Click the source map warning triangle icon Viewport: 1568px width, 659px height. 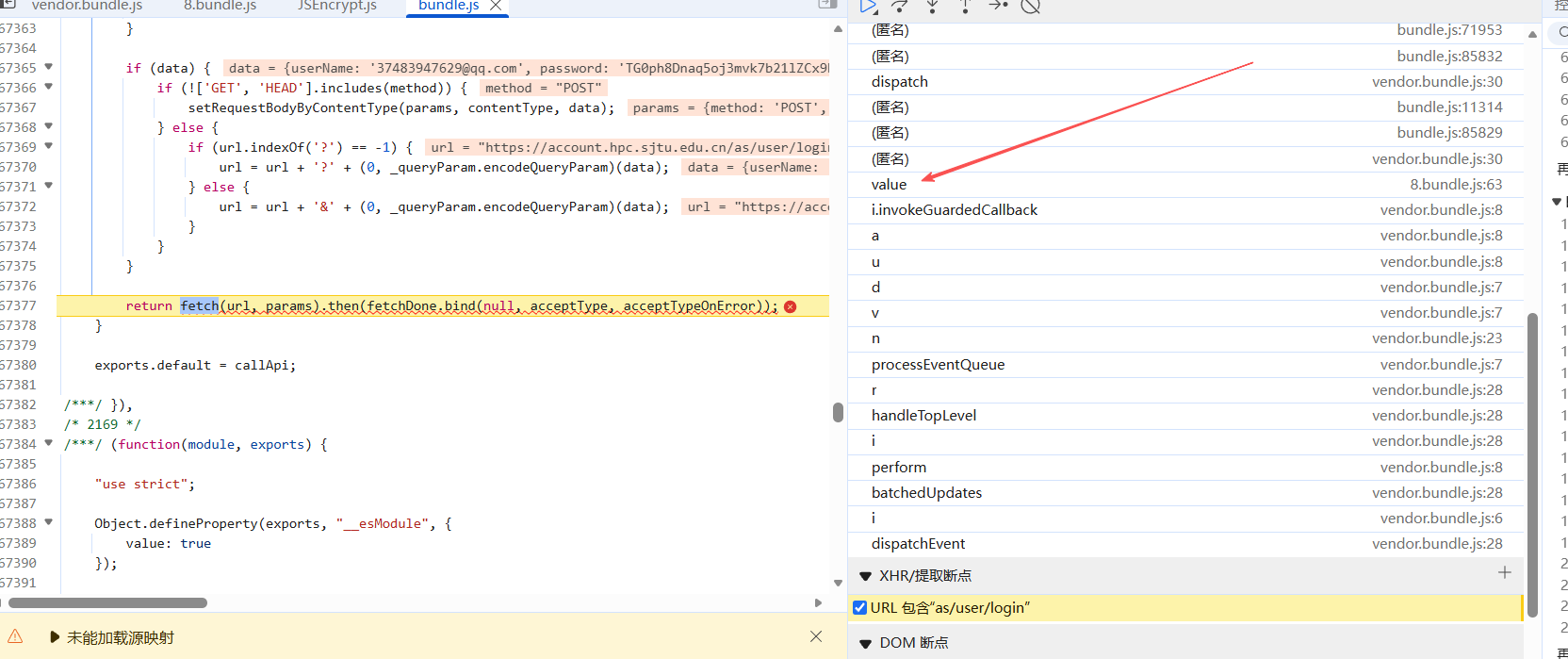(x=15, y=636)
